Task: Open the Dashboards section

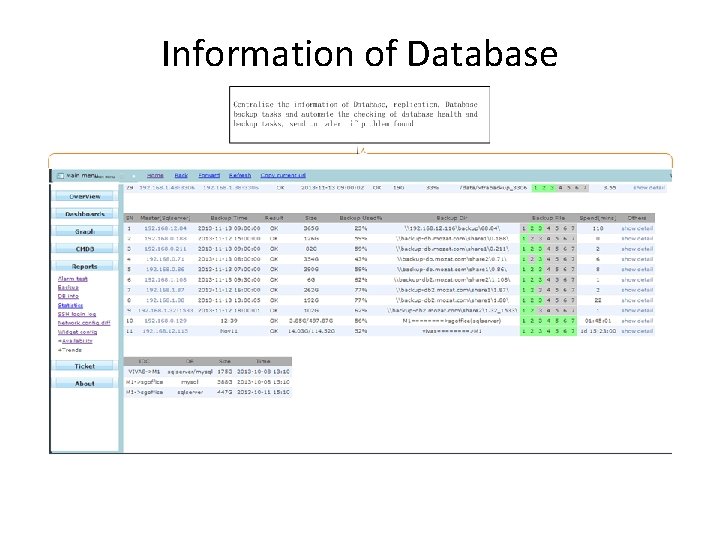Action: [x=84, y=214]
